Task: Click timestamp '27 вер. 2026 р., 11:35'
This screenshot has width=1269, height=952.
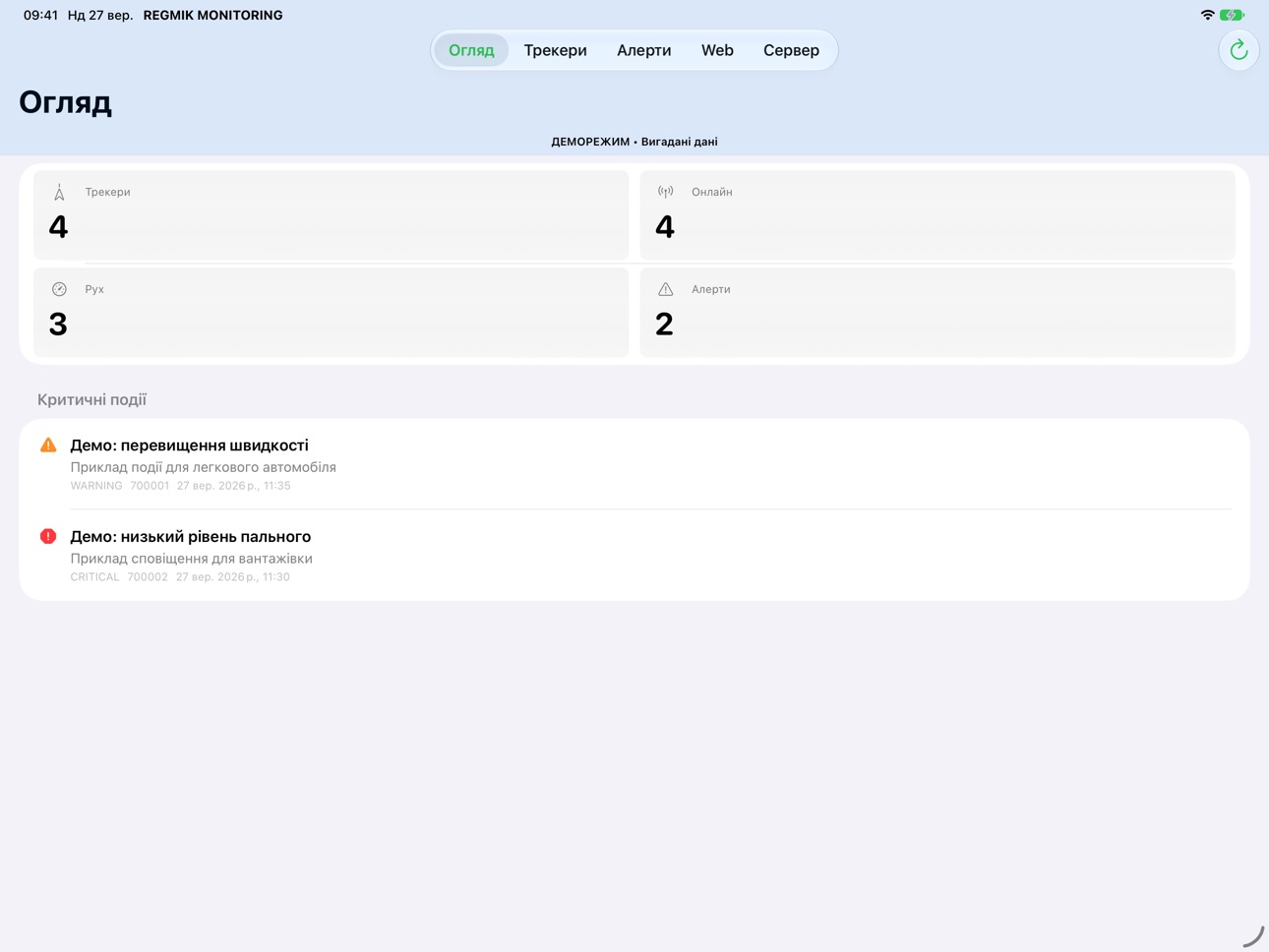Action: [234, 486]
